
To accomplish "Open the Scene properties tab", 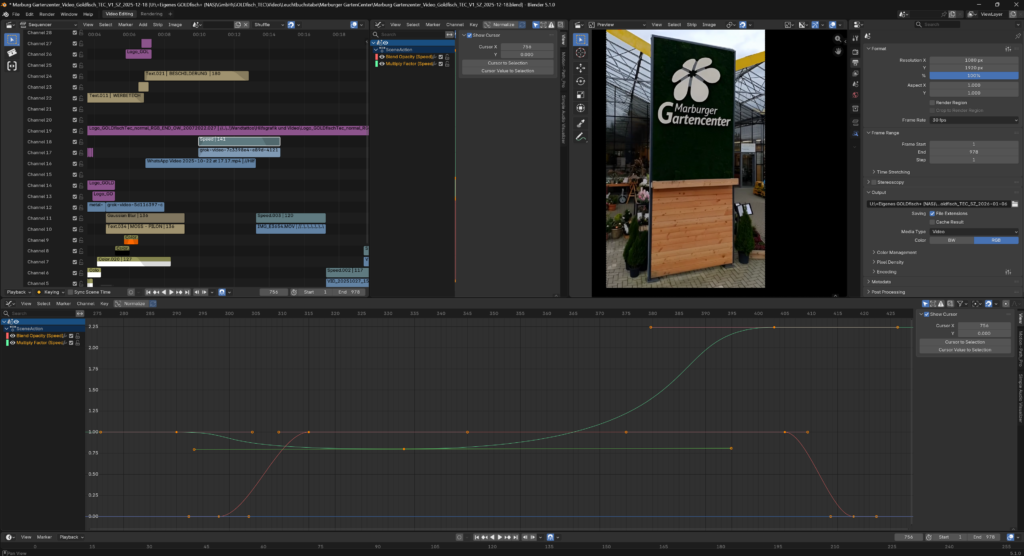I will pyautogui.click(x=856, y=84).
